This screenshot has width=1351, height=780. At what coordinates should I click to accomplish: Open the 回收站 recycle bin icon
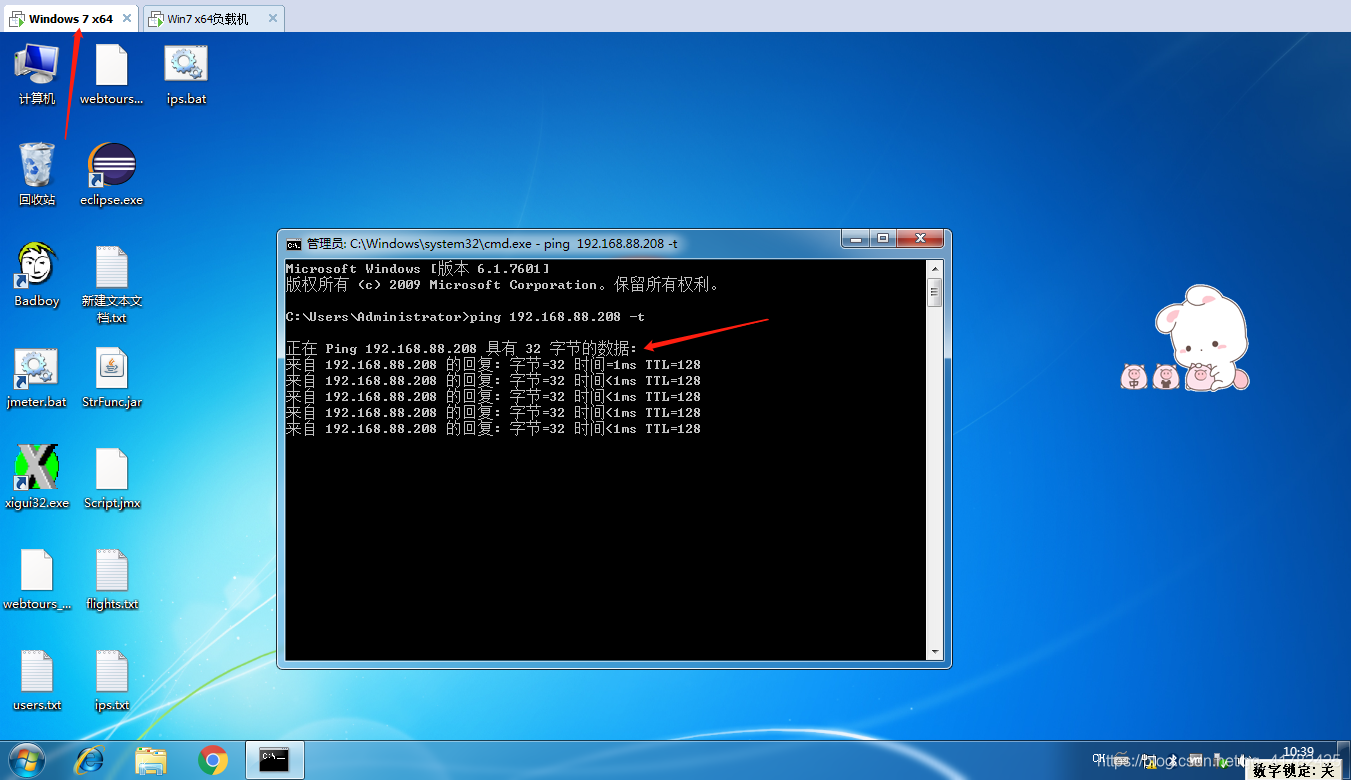coord(37,174)
